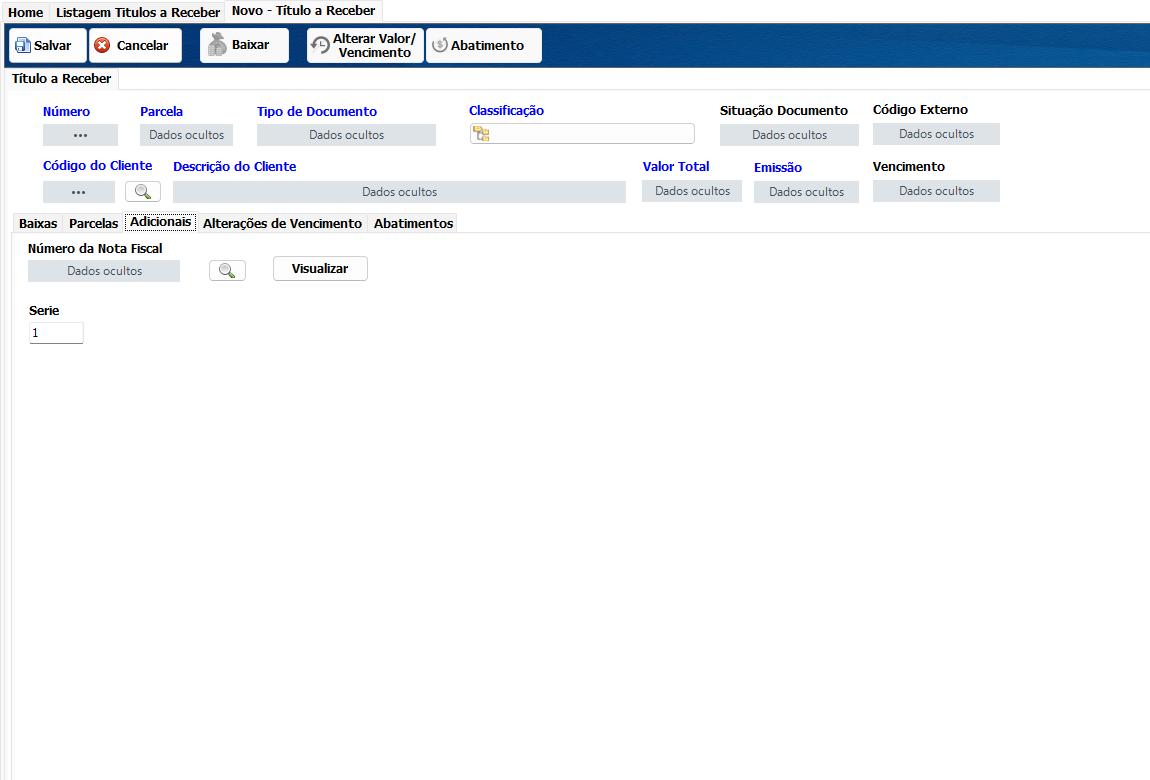Screen dimensions: 1150x780
Task: Click the Número field with ellipsis
Action: (x=81, y=135)
